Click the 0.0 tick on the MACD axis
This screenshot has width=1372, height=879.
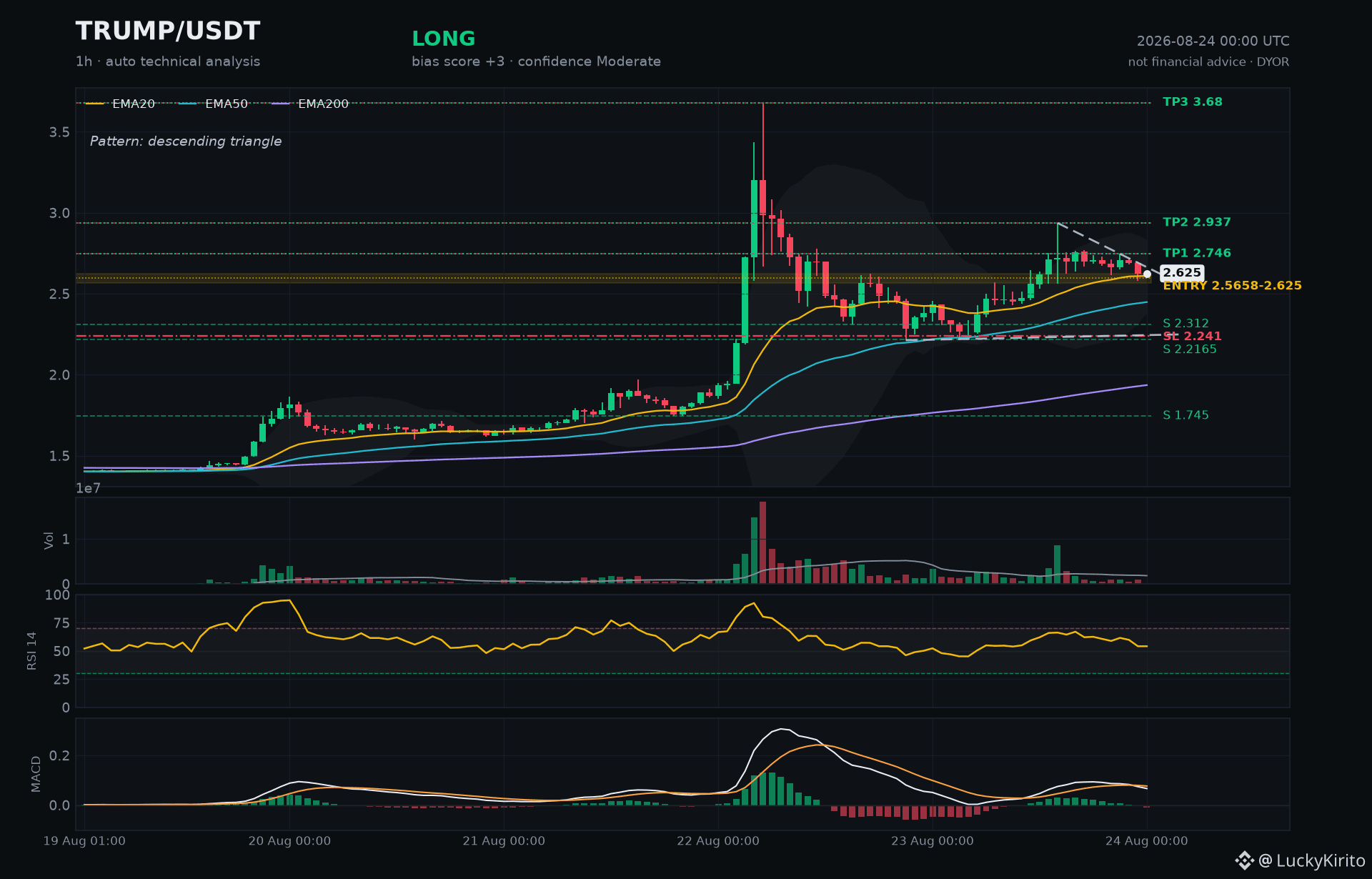(59, 805)
